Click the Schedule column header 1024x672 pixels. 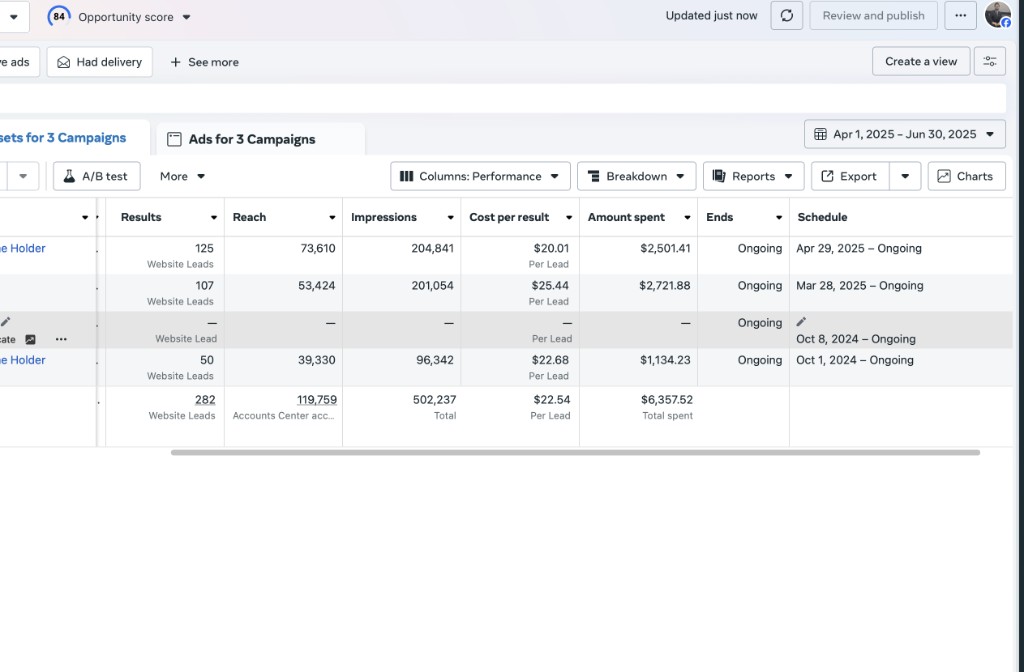(x=822, y=217)
